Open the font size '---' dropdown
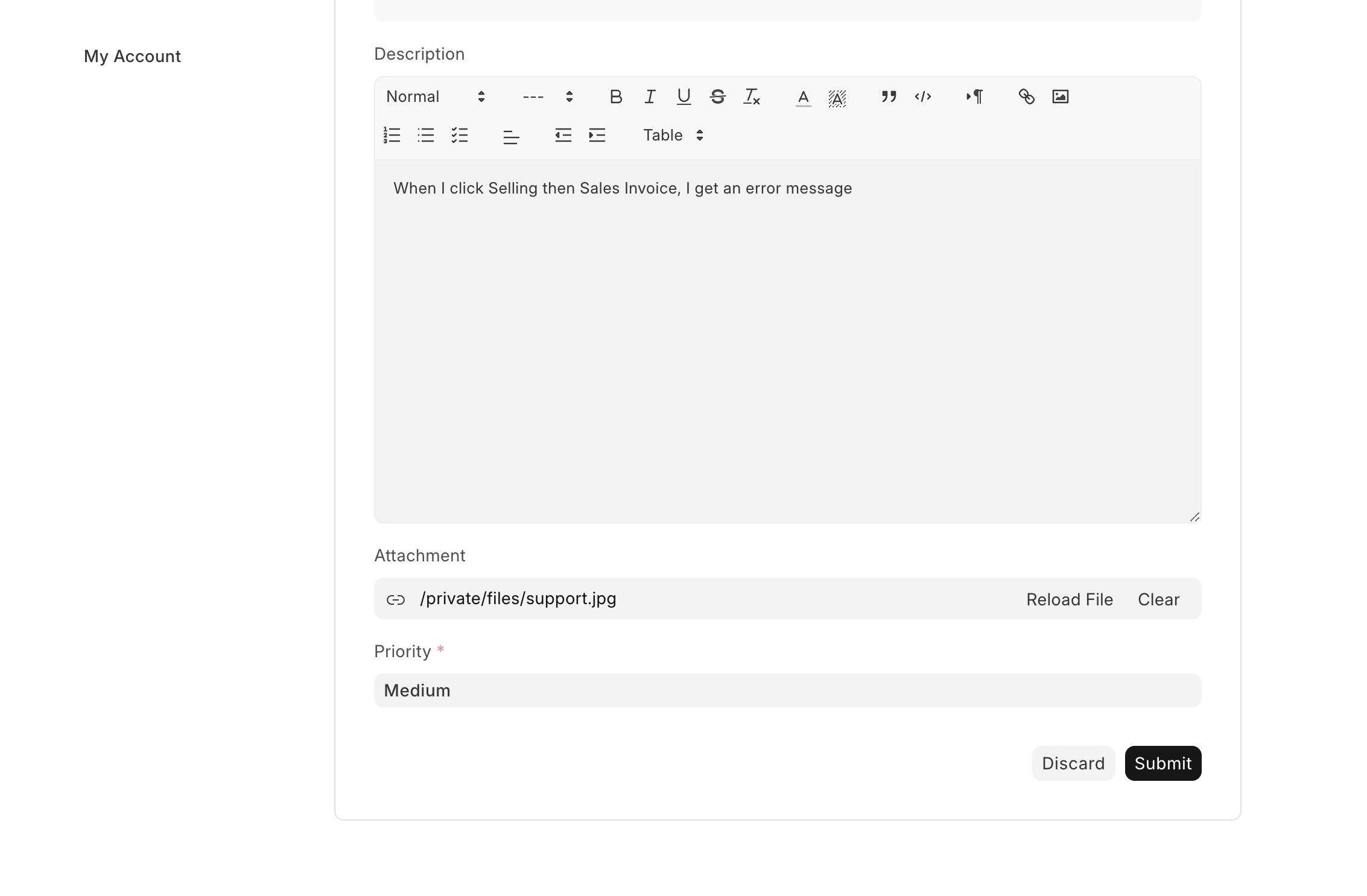Screen dimensions: 1367x896 point(547,96)
